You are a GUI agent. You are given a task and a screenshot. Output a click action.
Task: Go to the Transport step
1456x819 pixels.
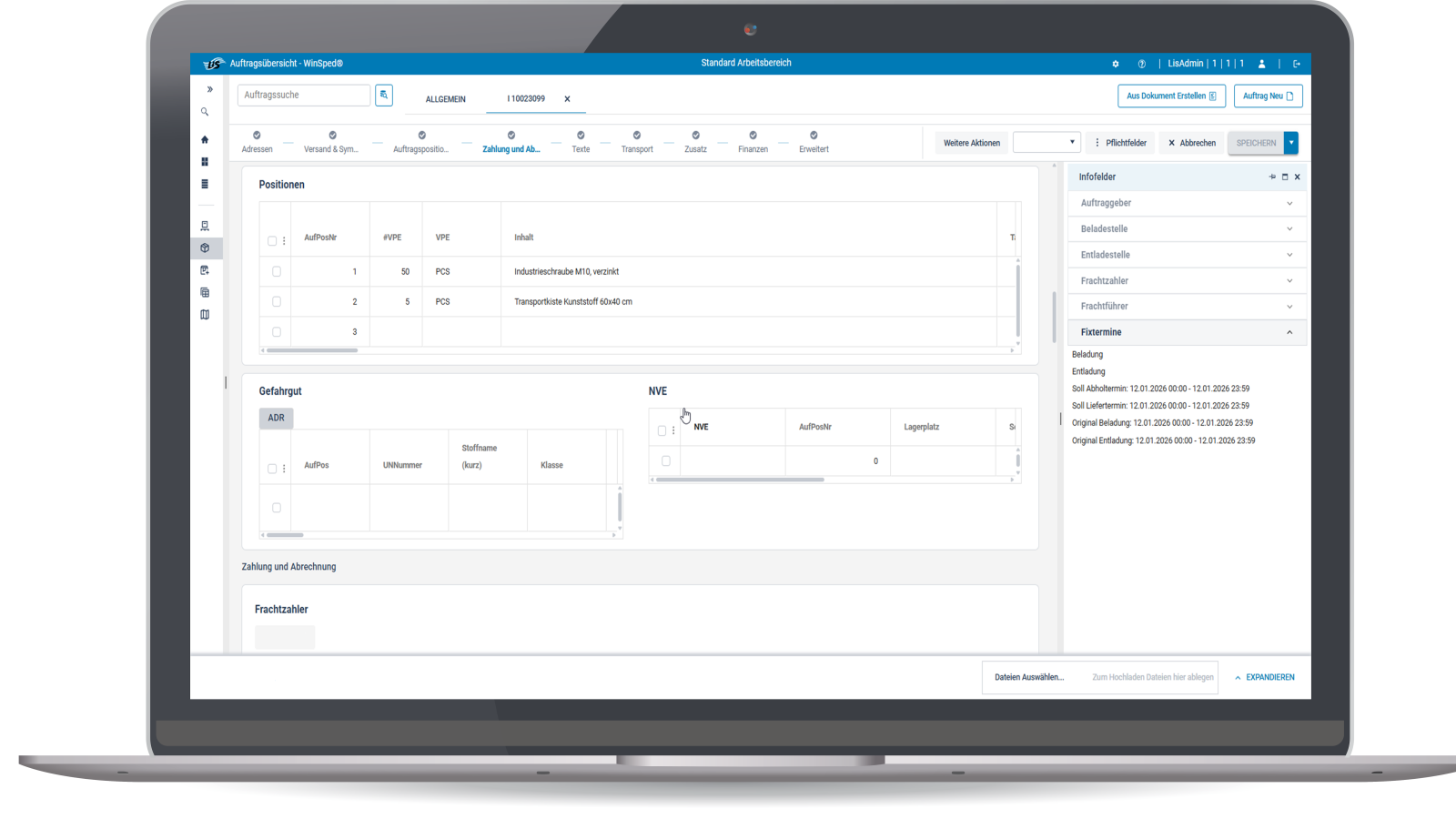[x=637, y=142]
